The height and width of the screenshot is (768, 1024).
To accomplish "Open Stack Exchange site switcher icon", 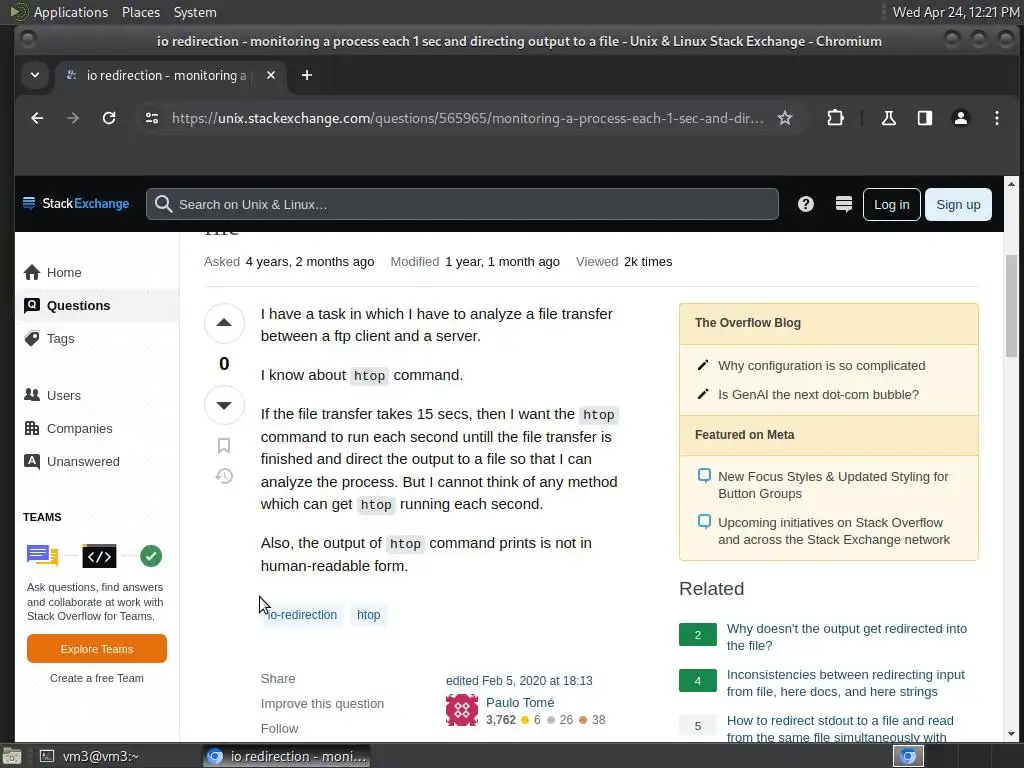I will [844, 204].
